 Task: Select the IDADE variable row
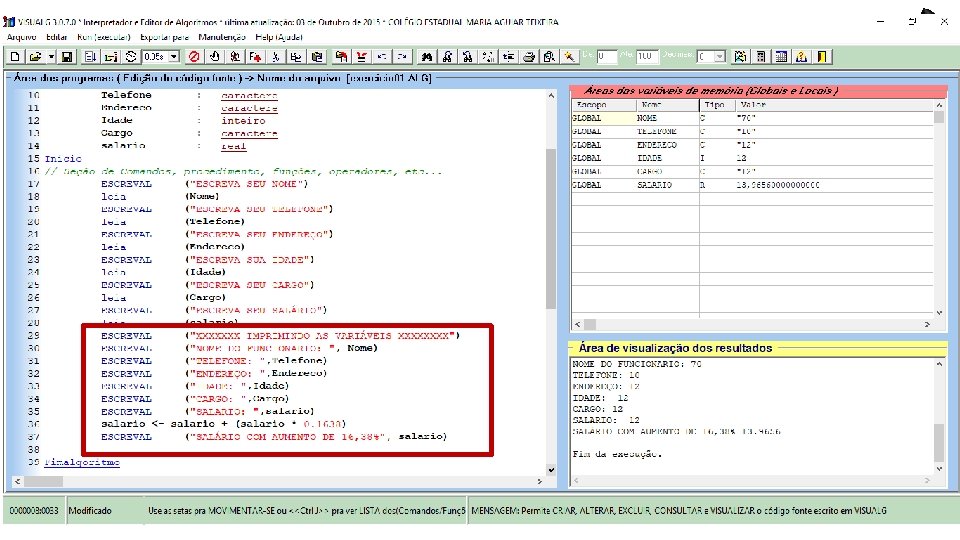coord(752,158)
